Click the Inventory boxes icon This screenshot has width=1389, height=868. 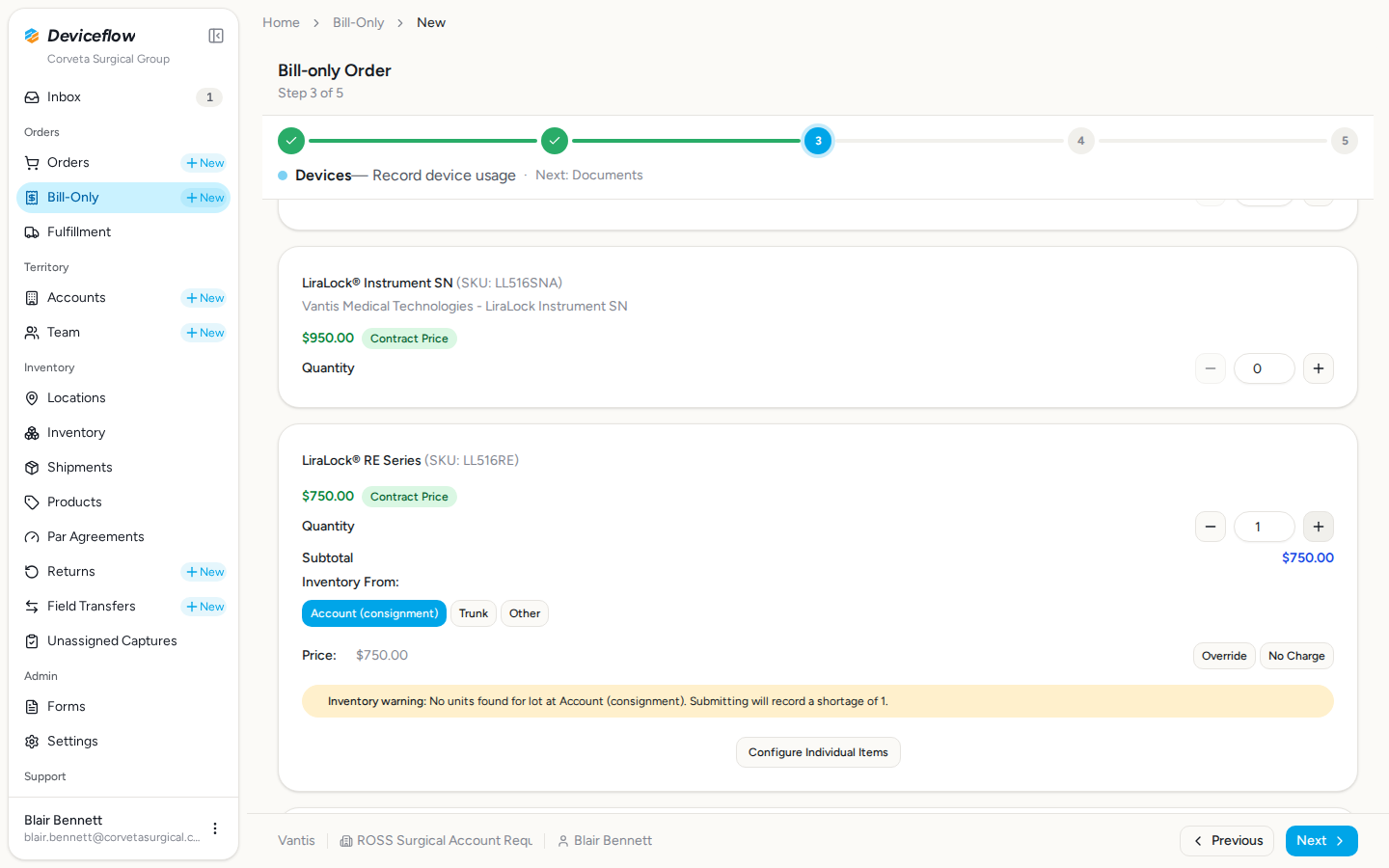coord(32,433)
